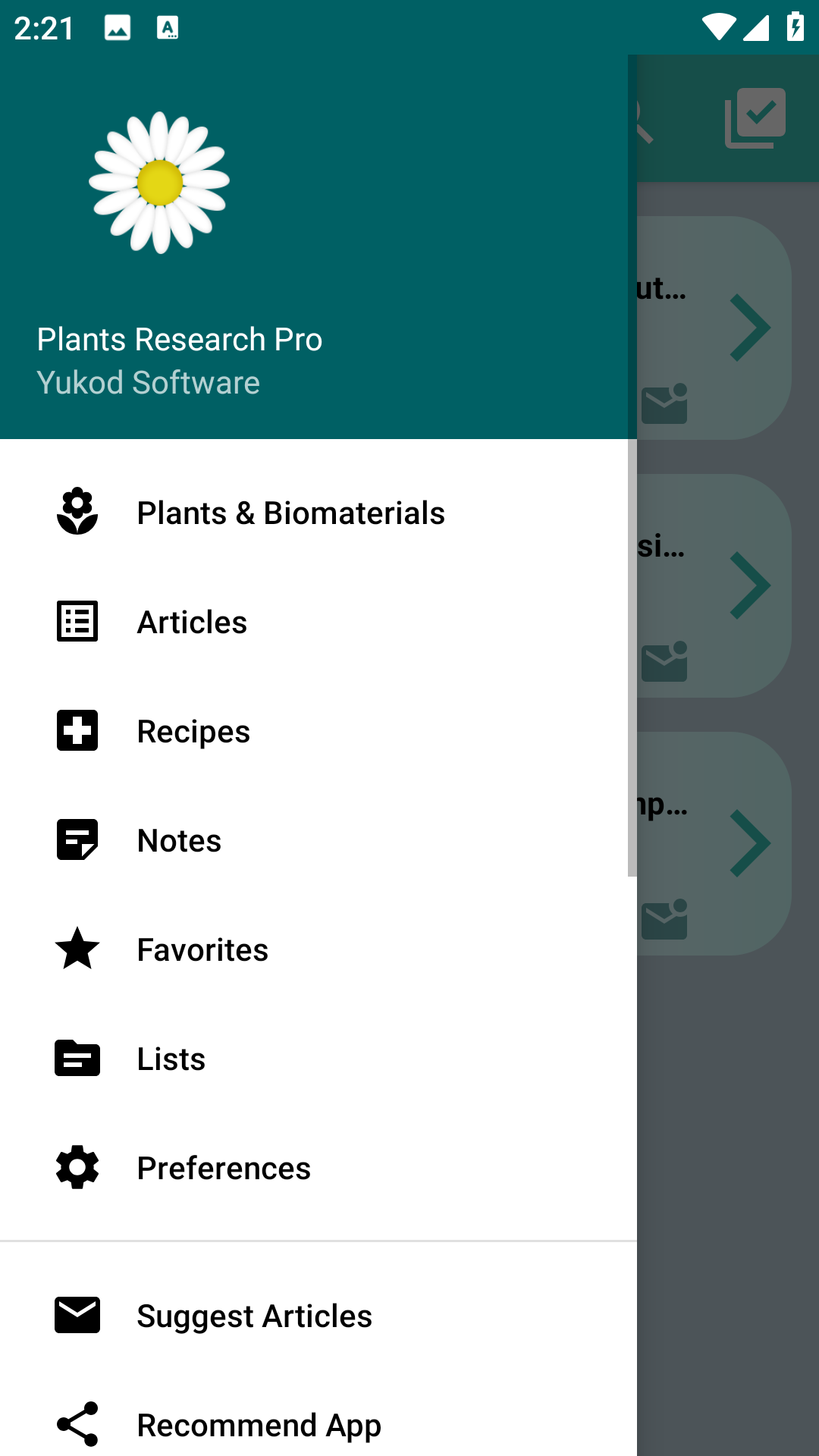This screenshot has width=819, height=1456.
Task: Open the Preferences menu entry
Action: [x=224, y=1169]
